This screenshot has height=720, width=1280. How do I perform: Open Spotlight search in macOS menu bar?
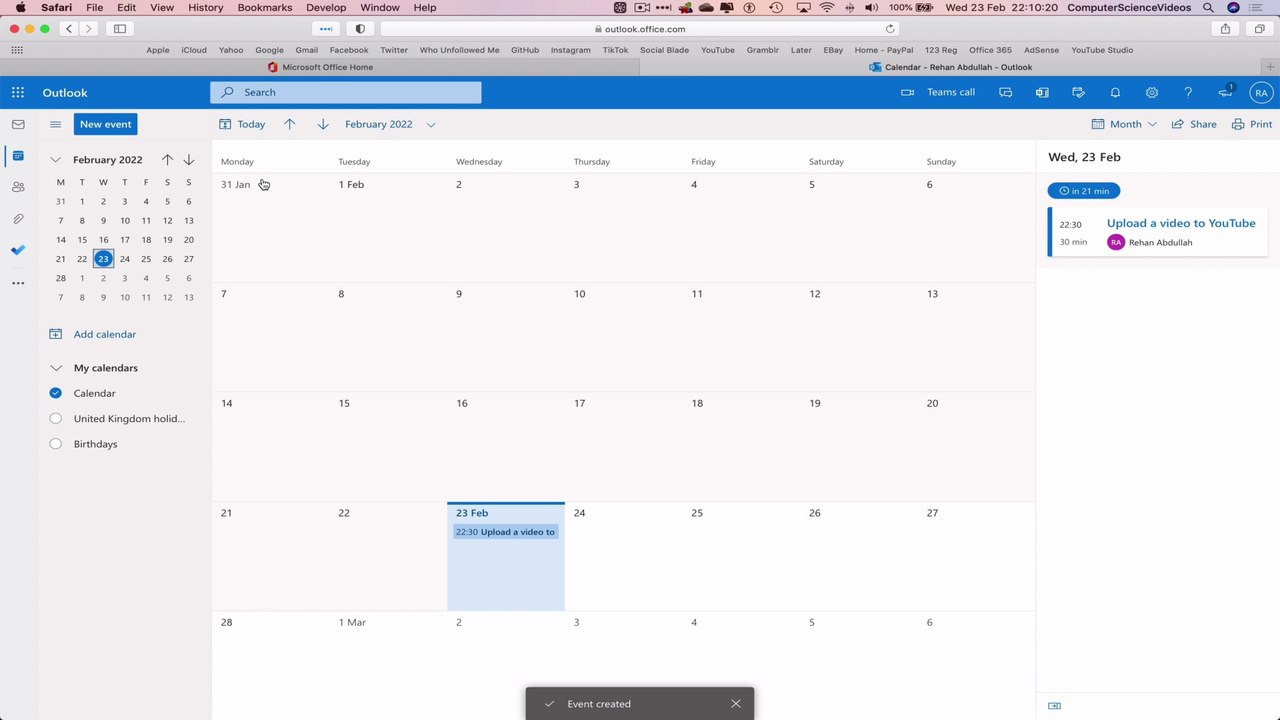[1208, 7]
